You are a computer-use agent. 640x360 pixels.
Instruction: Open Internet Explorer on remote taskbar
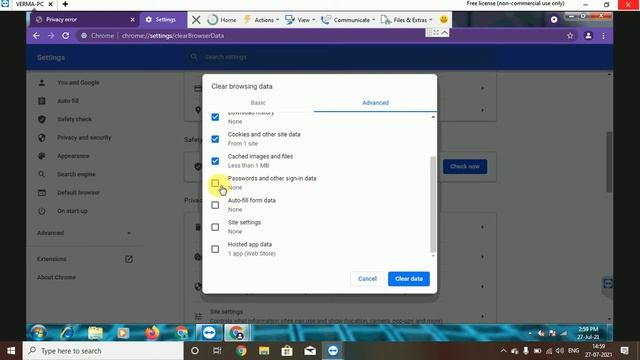point(67,333)
